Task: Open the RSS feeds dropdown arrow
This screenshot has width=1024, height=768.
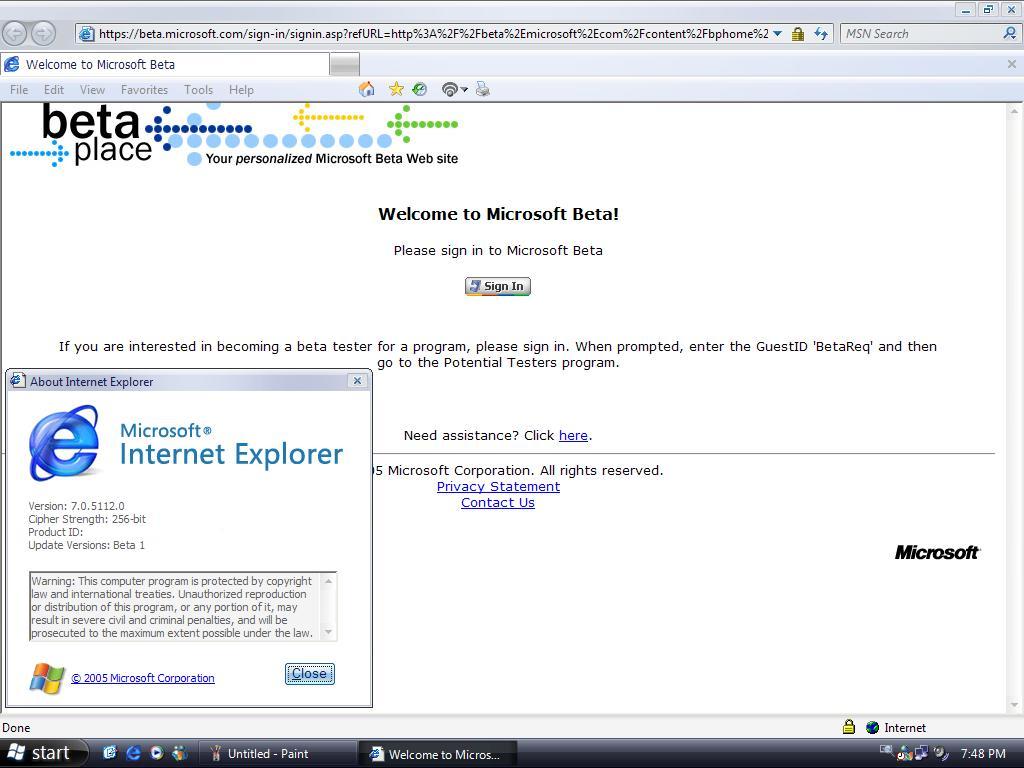Action: point(464,89)
